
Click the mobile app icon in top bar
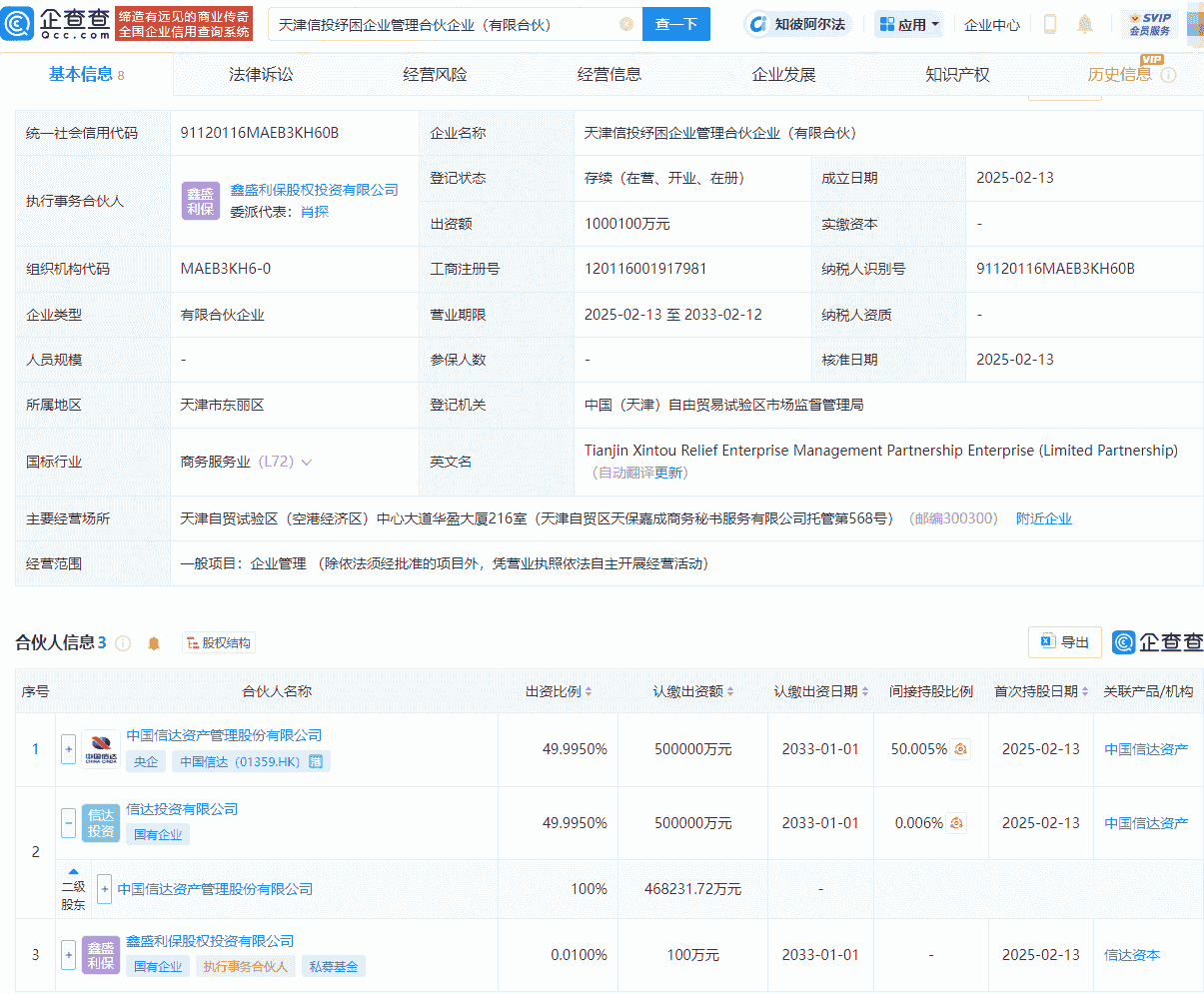click(x=1049, y=23)
